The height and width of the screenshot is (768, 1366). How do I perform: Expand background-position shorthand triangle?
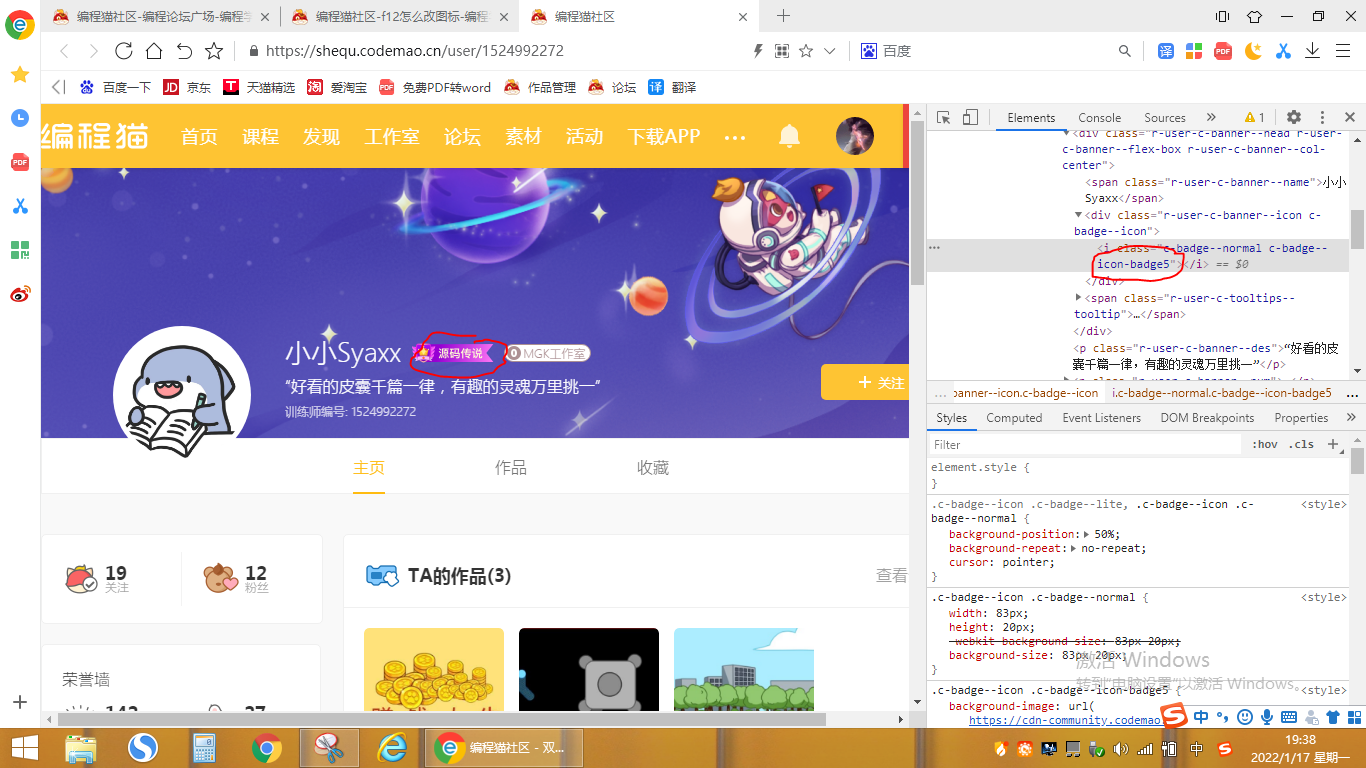(x=1087, y=534)
